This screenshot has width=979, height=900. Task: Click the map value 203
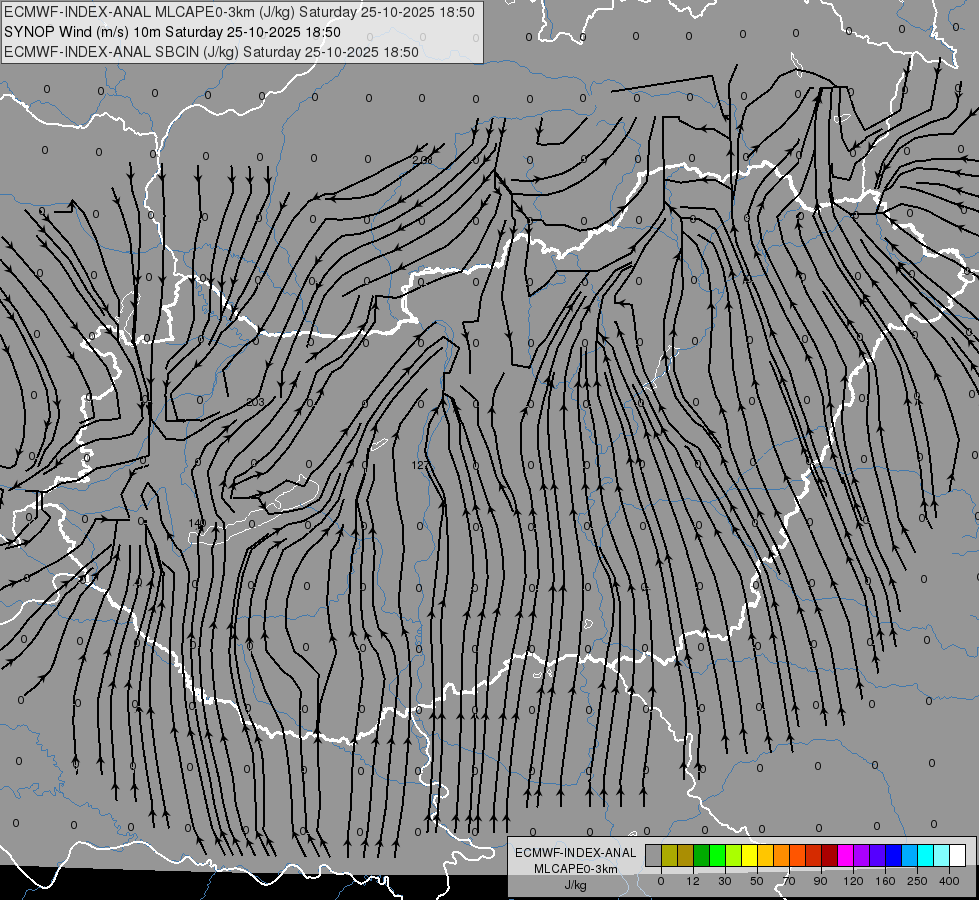(255, 402)
